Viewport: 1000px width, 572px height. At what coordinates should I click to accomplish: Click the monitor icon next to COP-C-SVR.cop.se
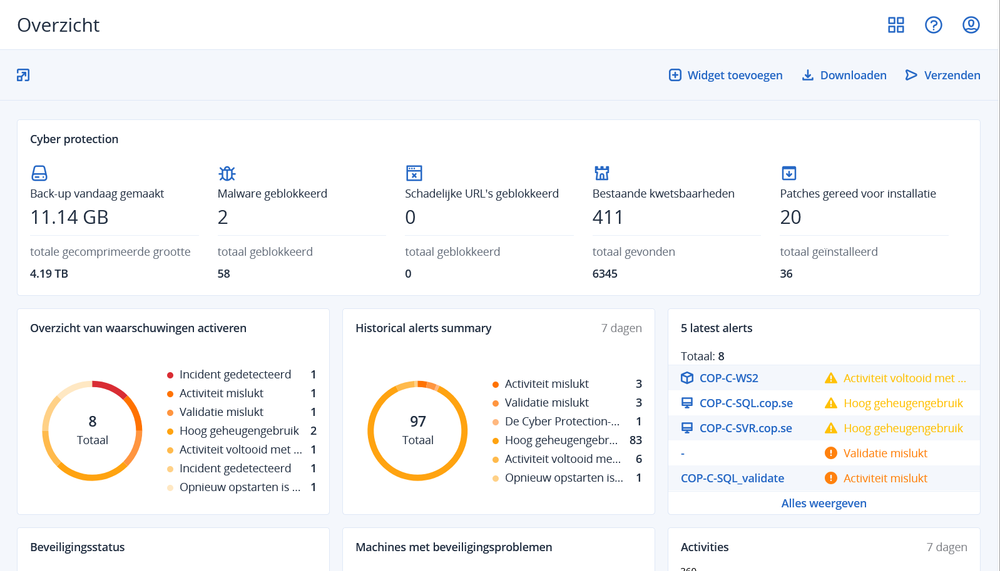(687, 428)
